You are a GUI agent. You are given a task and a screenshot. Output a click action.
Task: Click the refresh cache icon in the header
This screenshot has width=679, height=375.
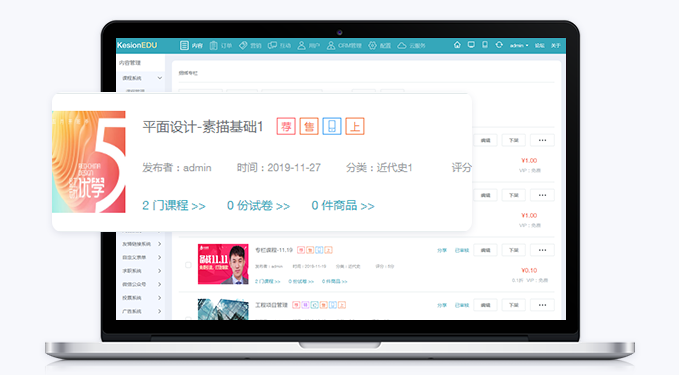click(499, 45)
